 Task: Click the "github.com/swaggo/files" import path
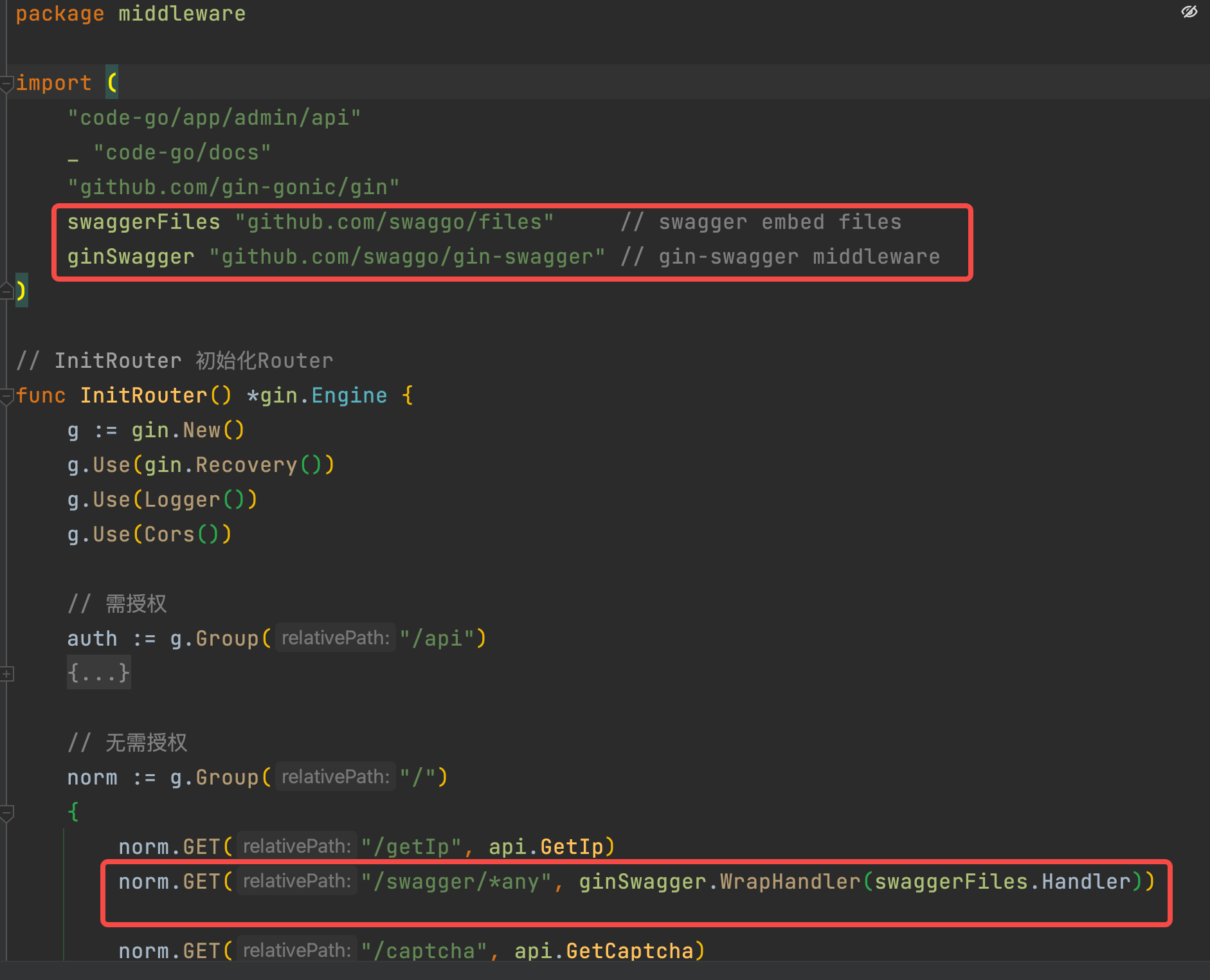[x=394, y=222]
